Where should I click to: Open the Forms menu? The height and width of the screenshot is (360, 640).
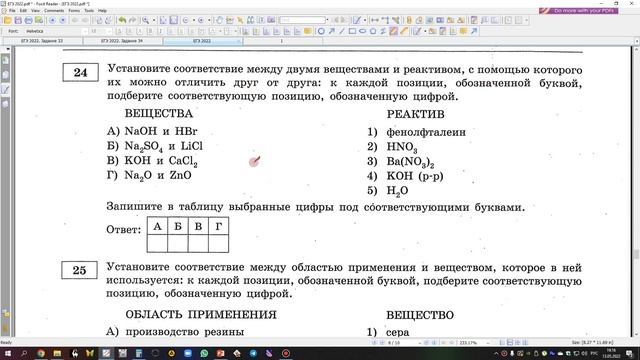[x=74, y=10]
